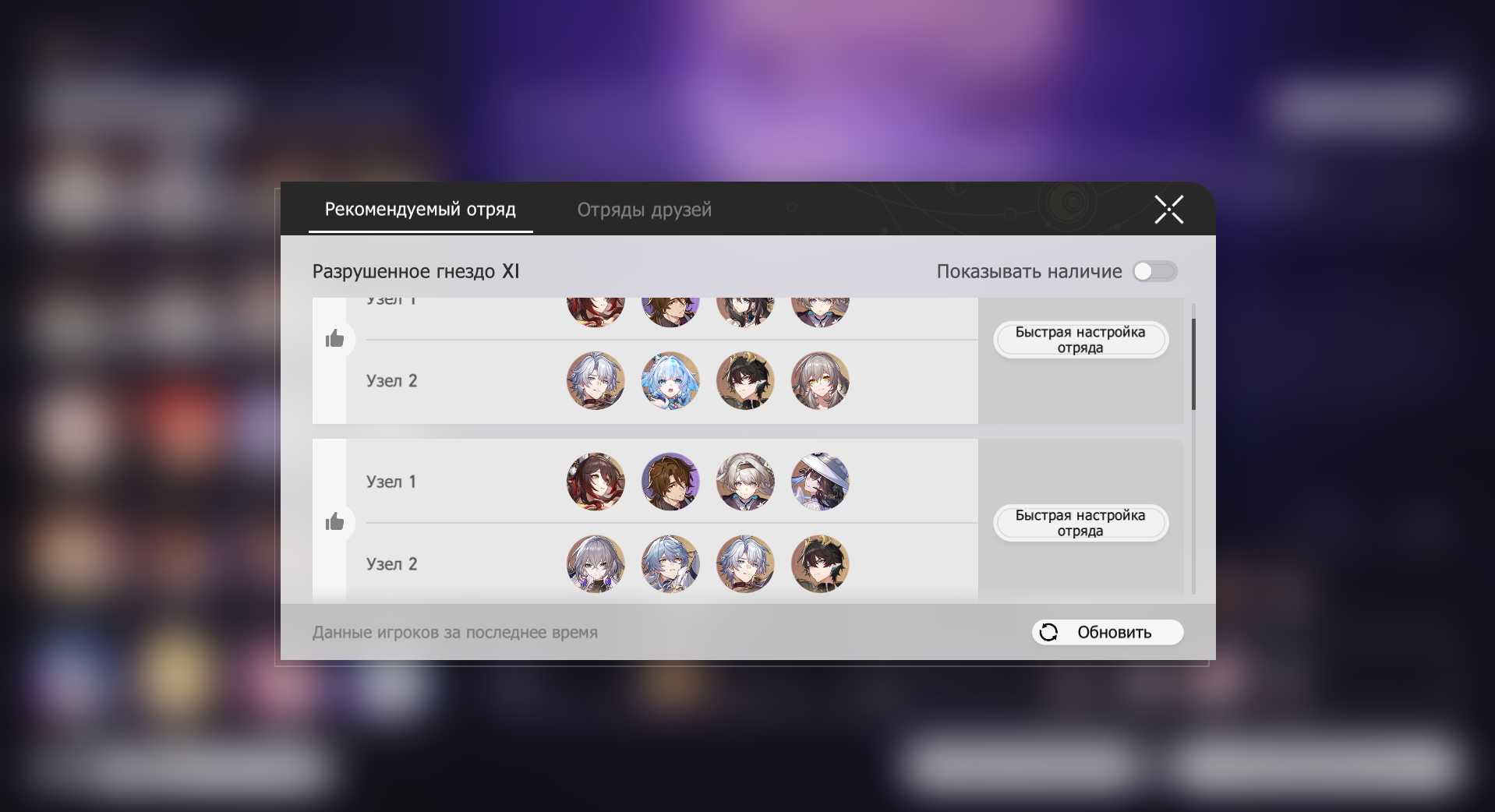This screenshot has height=812, width=1495.
Task: Click the red-flower character avatar in lower Узел 1
Action: (596, 482)
